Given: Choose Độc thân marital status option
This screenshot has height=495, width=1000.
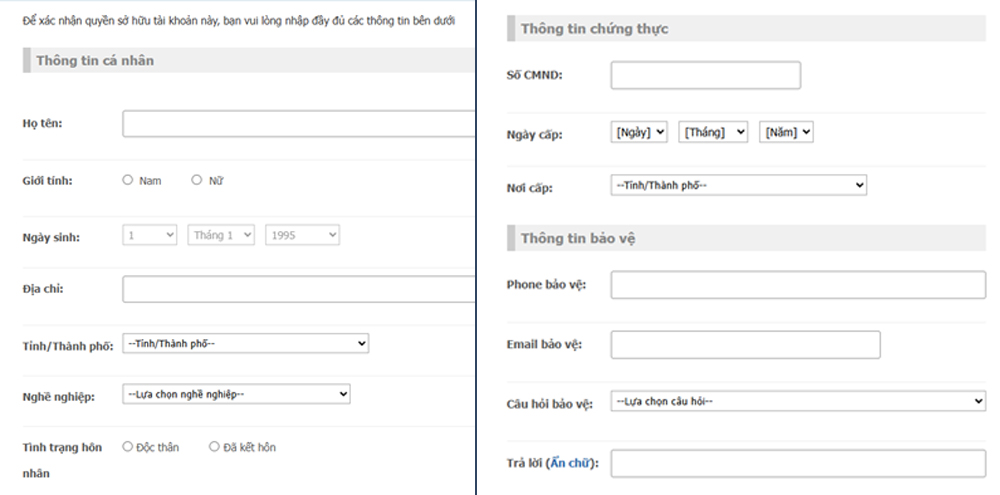Looking at the screenshot, I should tap(128, 447).
